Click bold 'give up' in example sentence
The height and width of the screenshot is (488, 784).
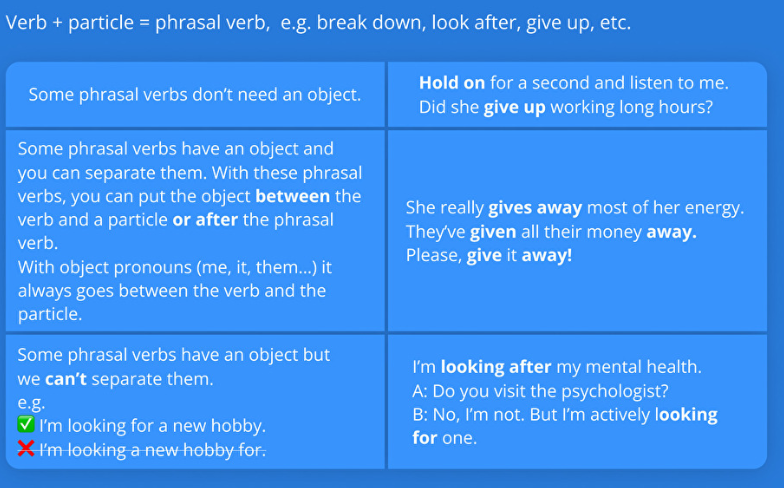click(514, 107)
